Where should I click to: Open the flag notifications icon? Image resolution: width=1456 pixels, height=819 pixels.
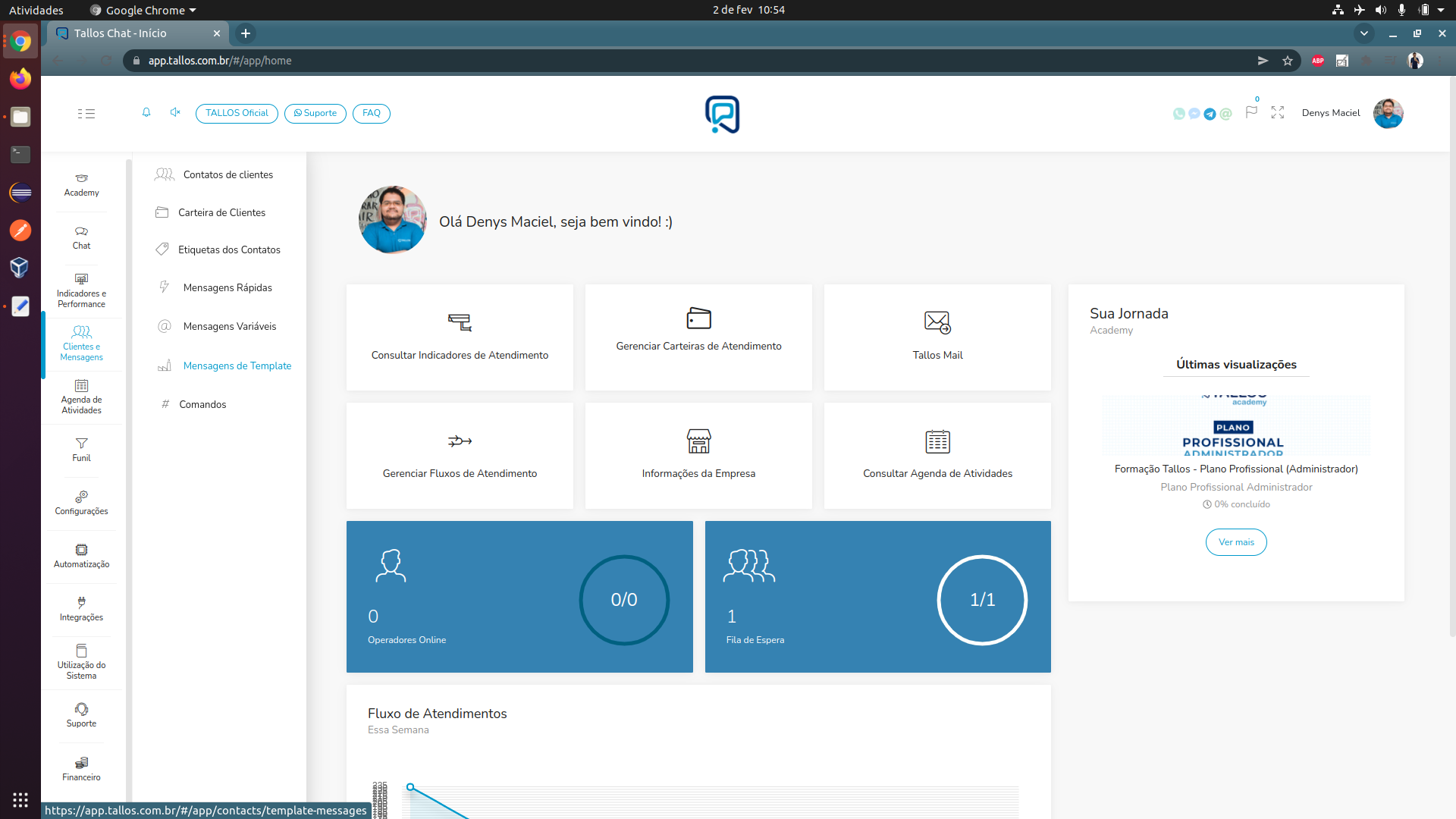(1251, 112)
